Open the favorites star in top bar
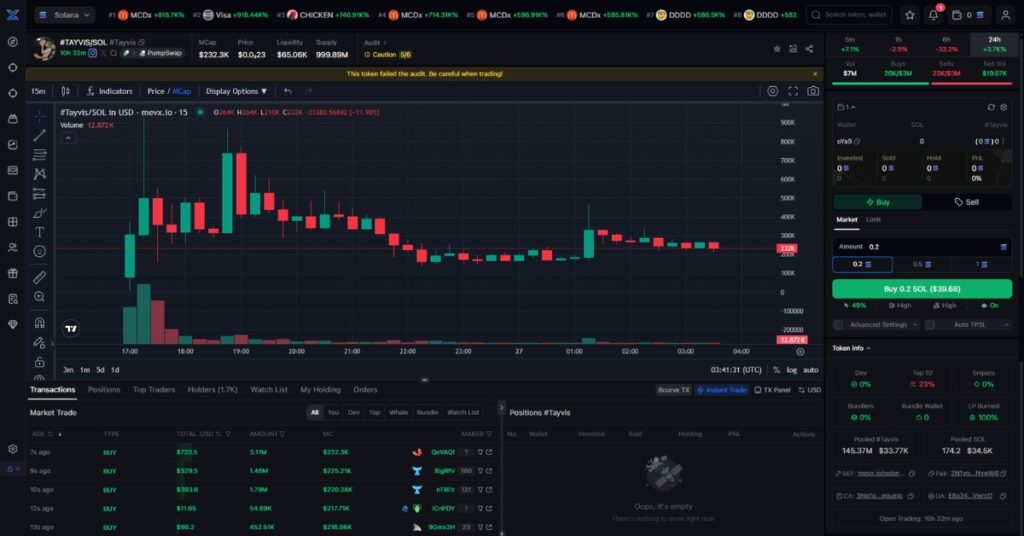Screen dimensions: 1024x536 point(910,14)
